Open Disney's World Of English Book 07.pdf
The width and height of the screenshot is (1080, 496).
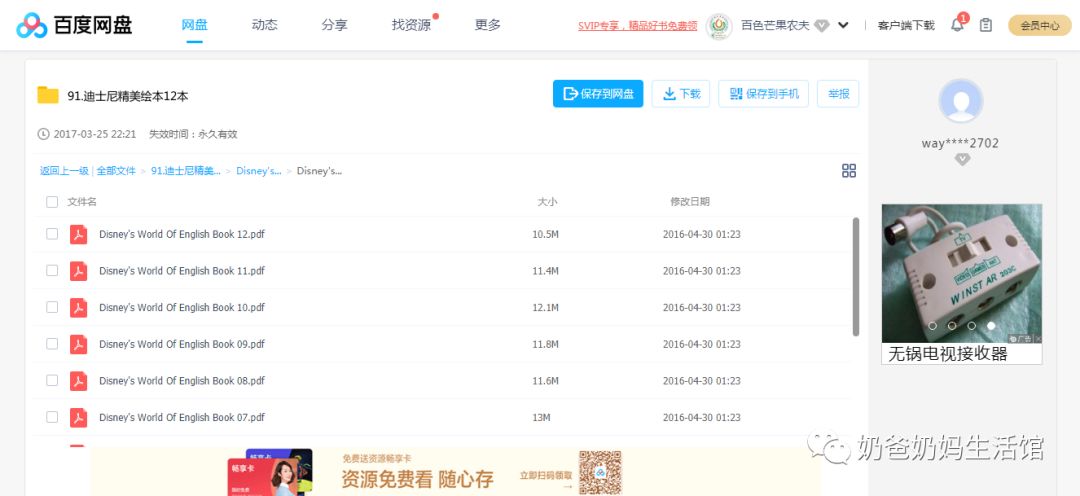pos(182,417)
